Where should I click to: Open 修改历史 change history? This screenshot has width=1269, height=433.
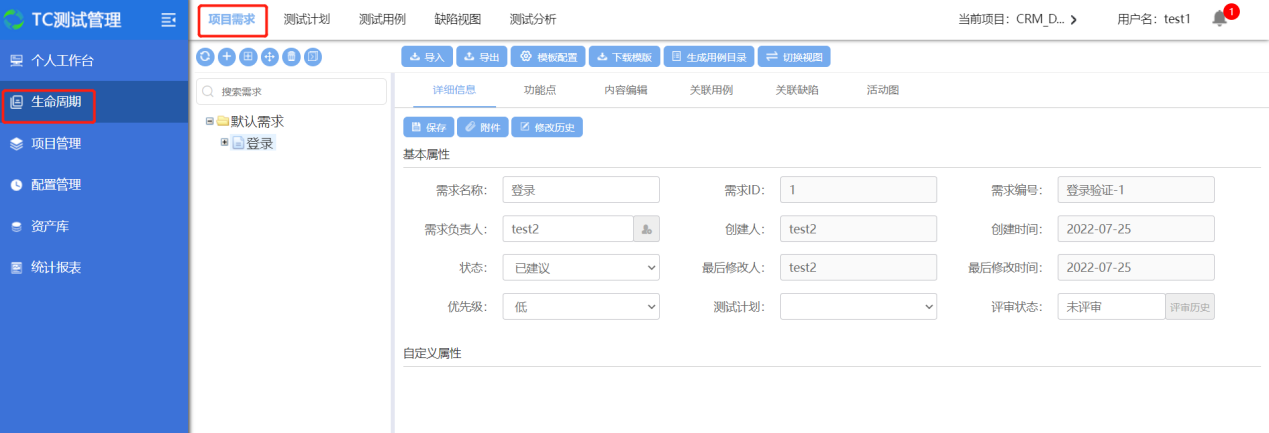547,127
